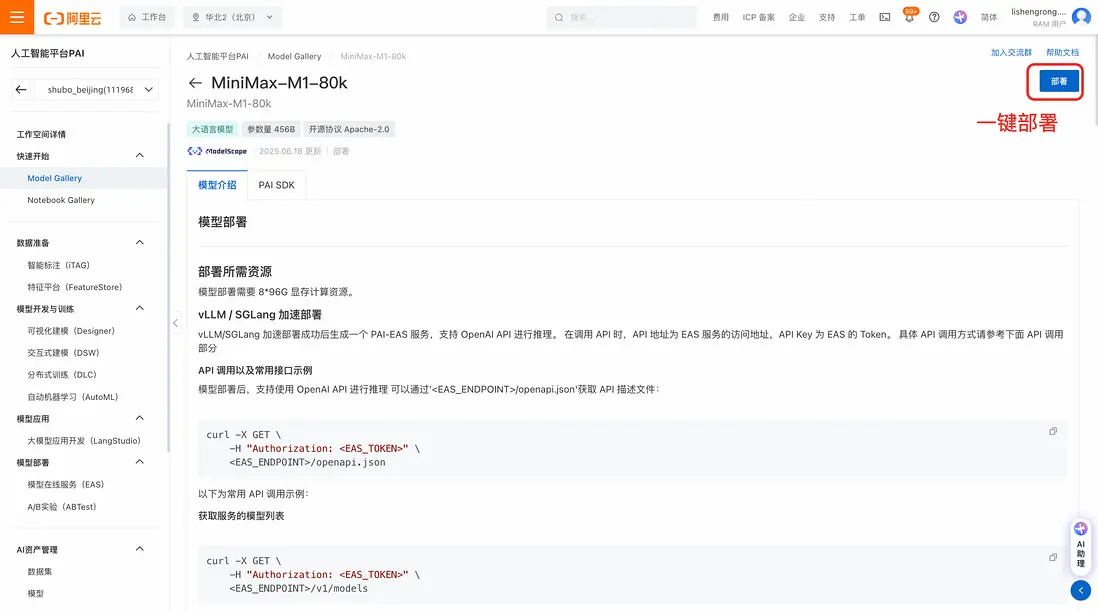Open 交互式建模（DSW）
This screenshot has width=1098, height=611.
(x=64, y=353)
